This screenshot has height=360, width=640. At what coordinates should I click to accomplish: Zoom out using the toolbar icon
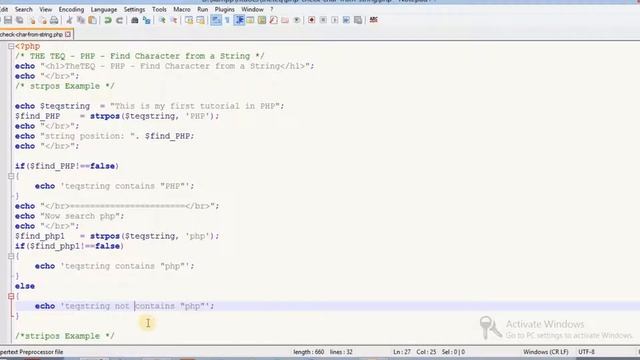point(173,20)
